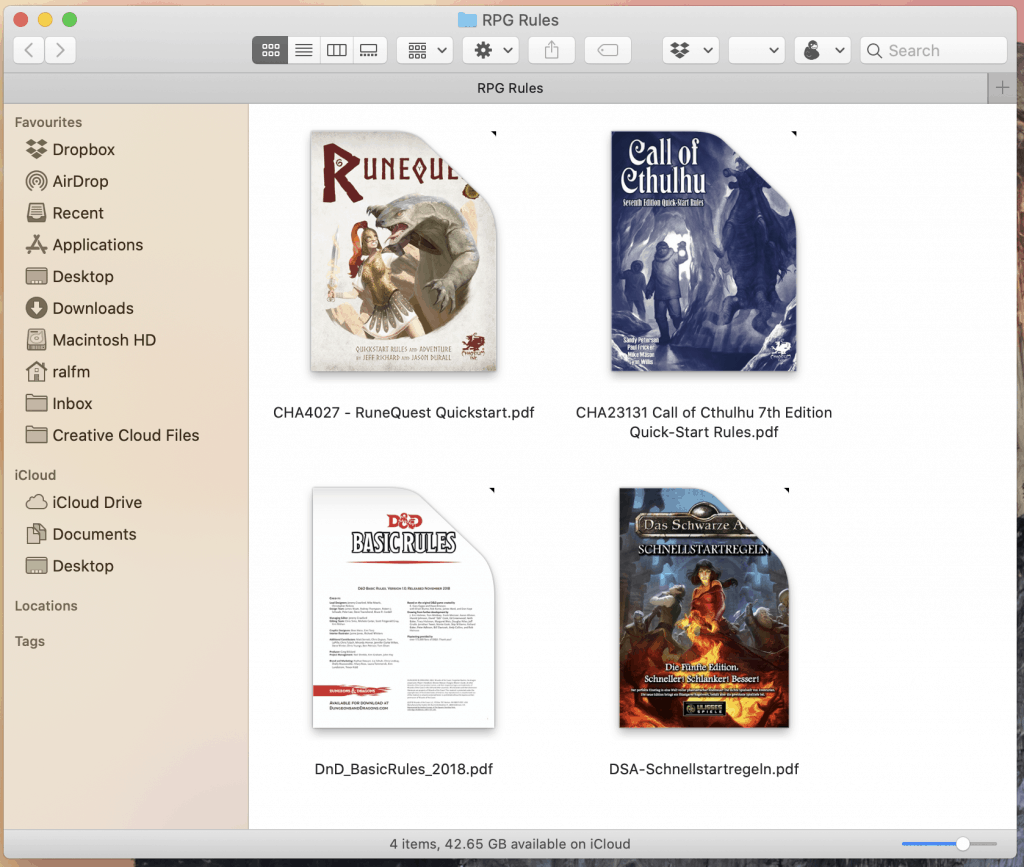1024x867 pixels.
Task: Click the iCloud sidebar heading
Action: point(35,475)
